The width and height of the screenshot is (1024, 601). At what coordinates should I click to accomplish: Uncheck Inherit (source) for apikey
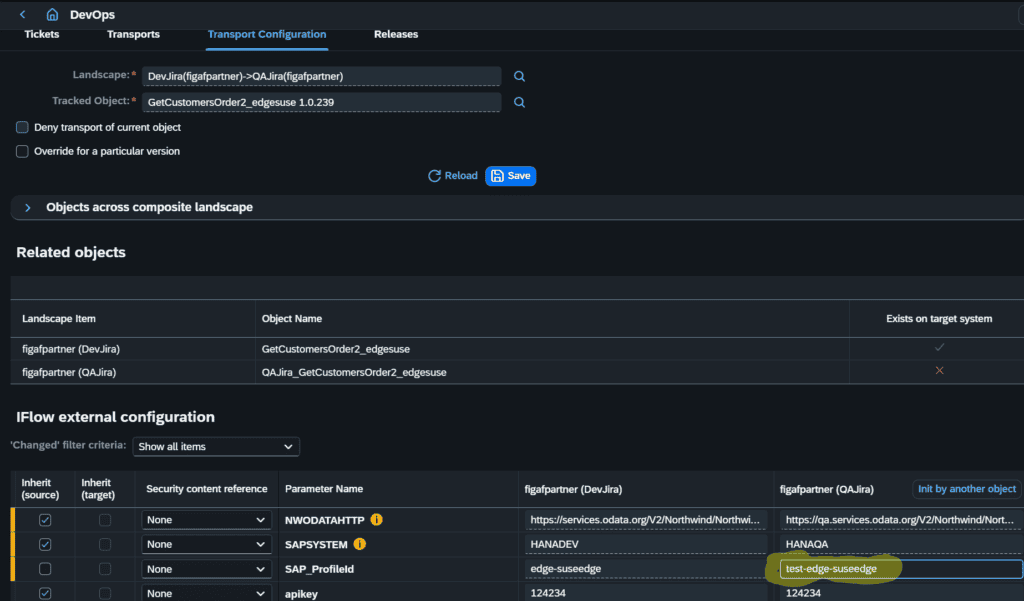coord(45,593)
